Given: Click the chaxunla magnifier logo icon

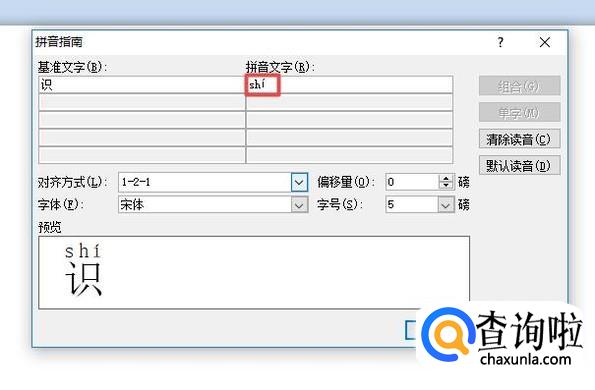Looking at the screenshot, I should pyautogui.click(x=448, y=335).
